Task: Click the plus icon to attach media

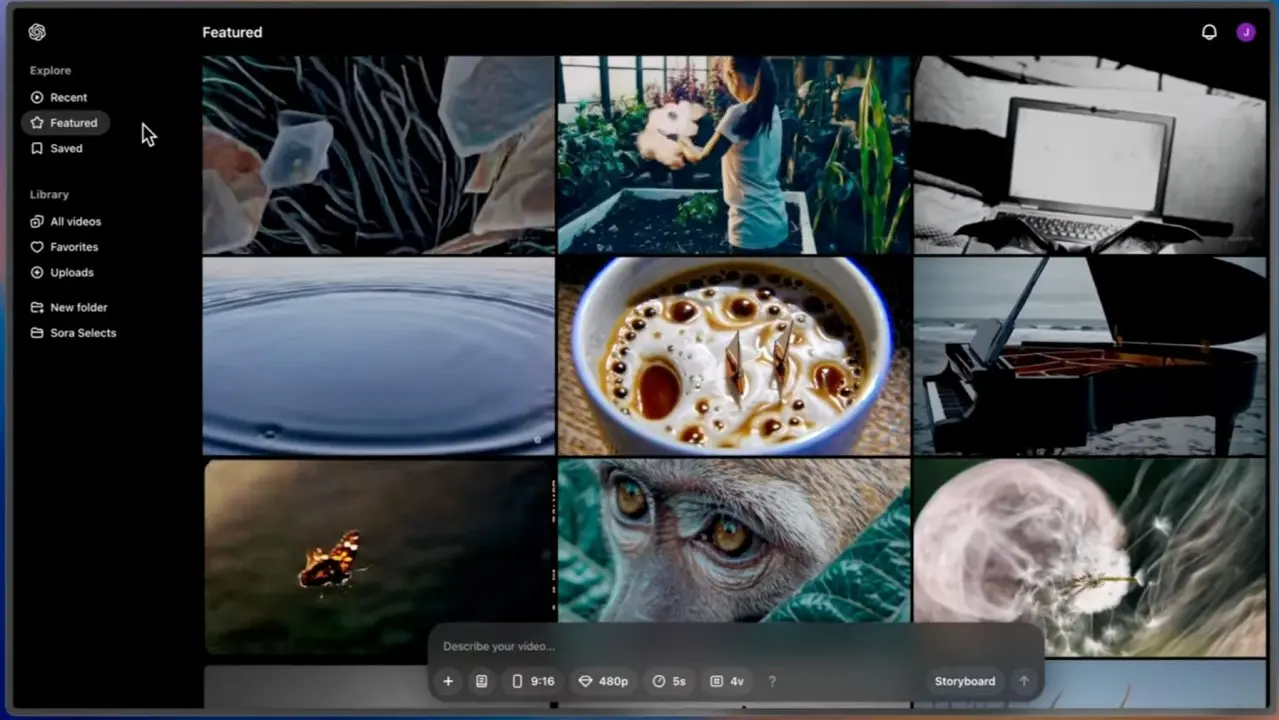Action: [x=448, y=681]
